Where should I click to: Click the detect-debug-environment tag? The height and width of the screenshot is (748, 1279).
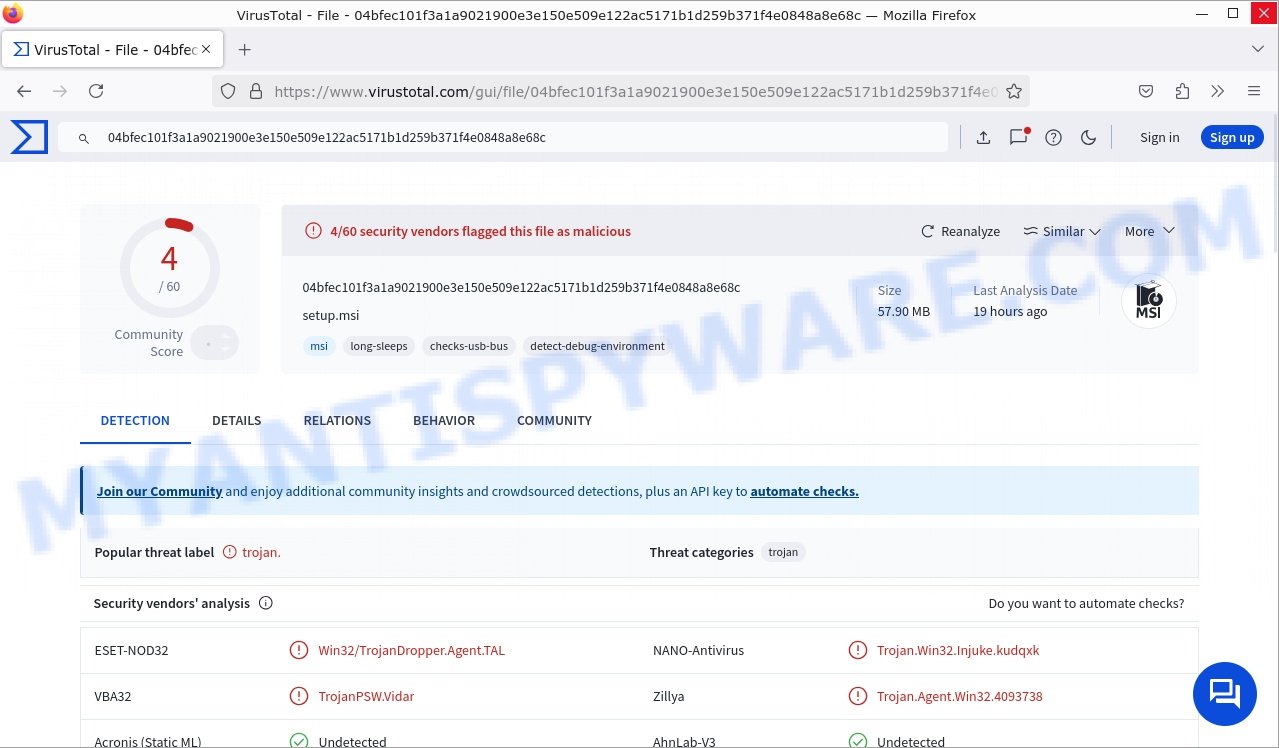(x=597, y=346)
